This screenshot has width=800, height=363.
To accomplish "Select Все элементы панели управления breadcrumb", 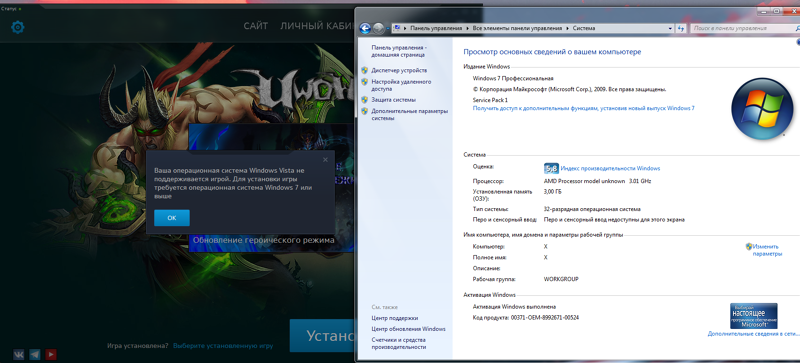I will pyautogui.click(x=517, y=29).
